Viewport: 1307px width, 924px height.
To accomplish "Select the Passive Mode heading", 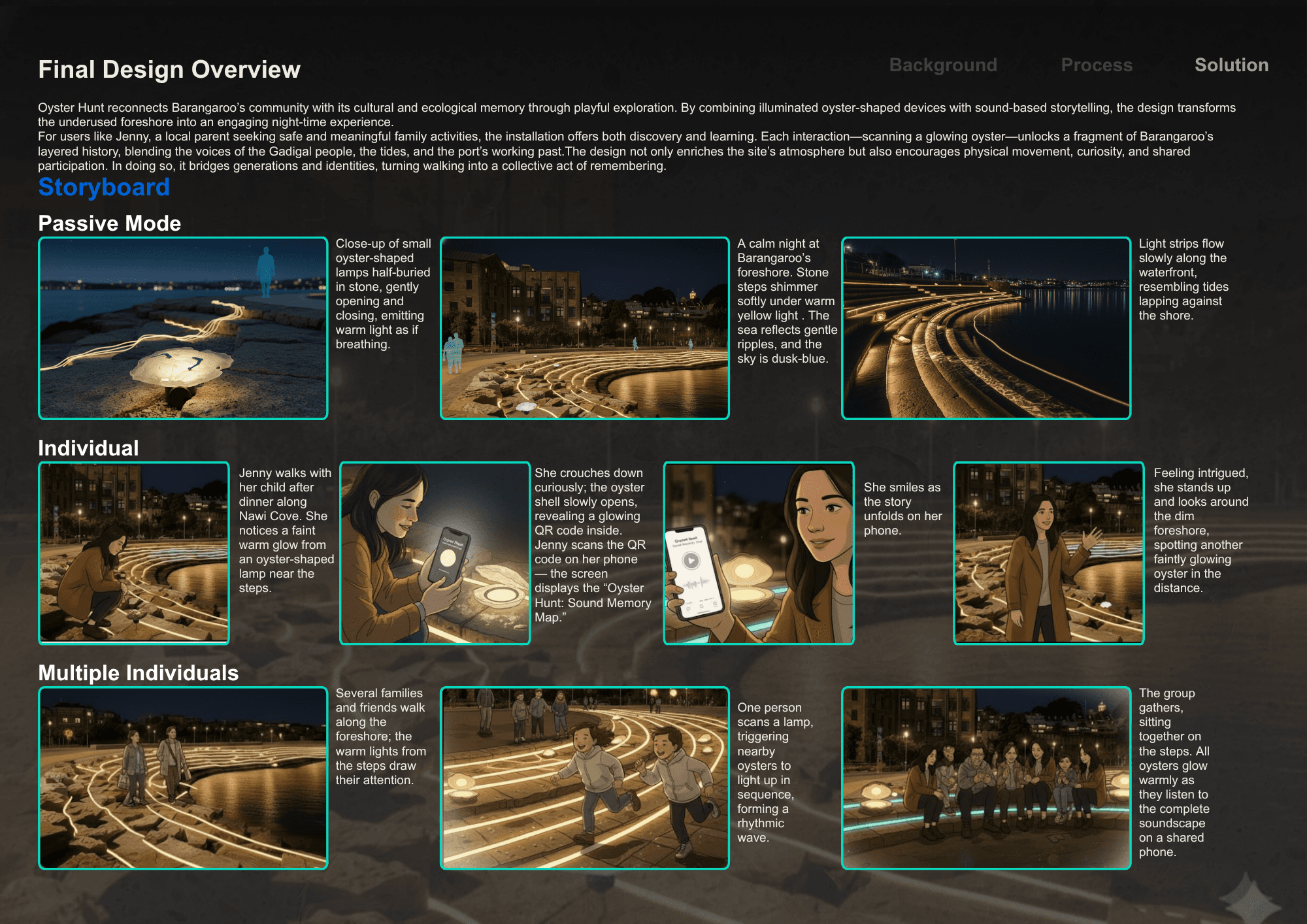I will tap(109, 223).
